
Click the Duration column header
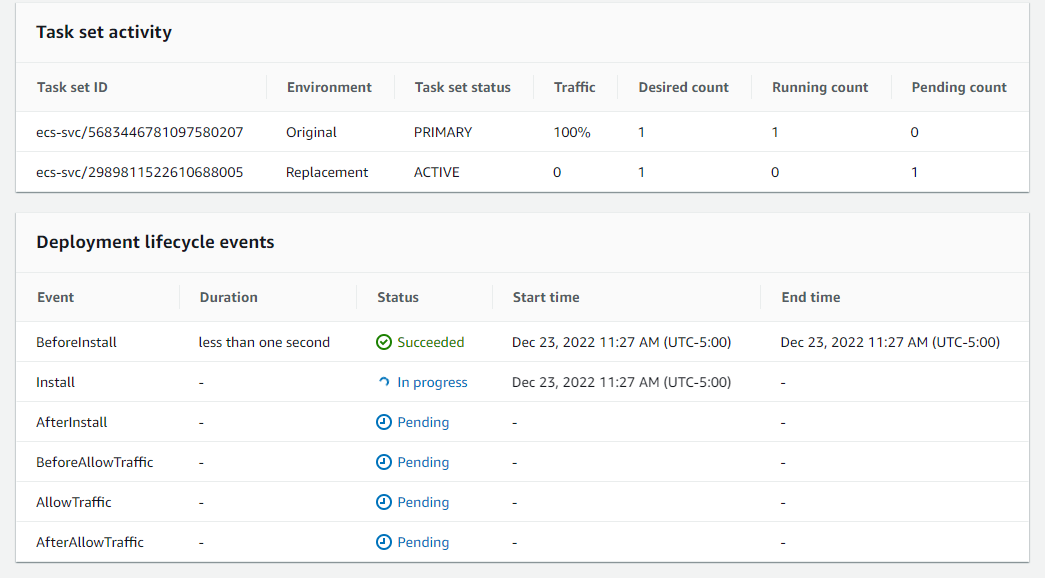pos(229,297)
